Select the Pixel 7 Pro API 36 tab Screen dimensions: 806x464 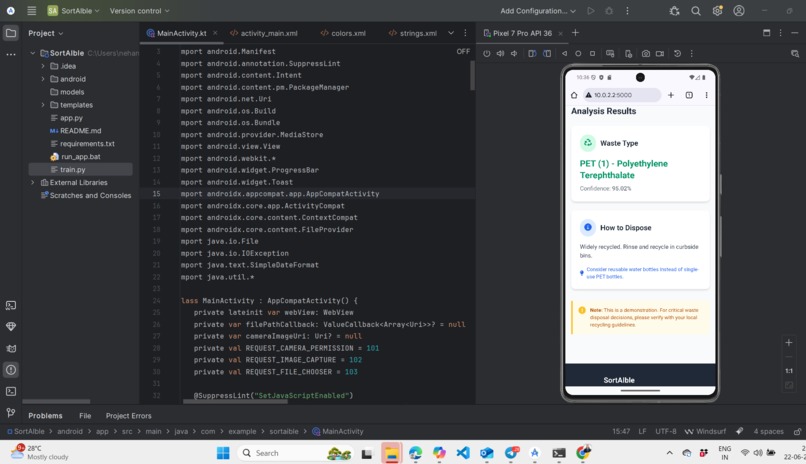522,33
